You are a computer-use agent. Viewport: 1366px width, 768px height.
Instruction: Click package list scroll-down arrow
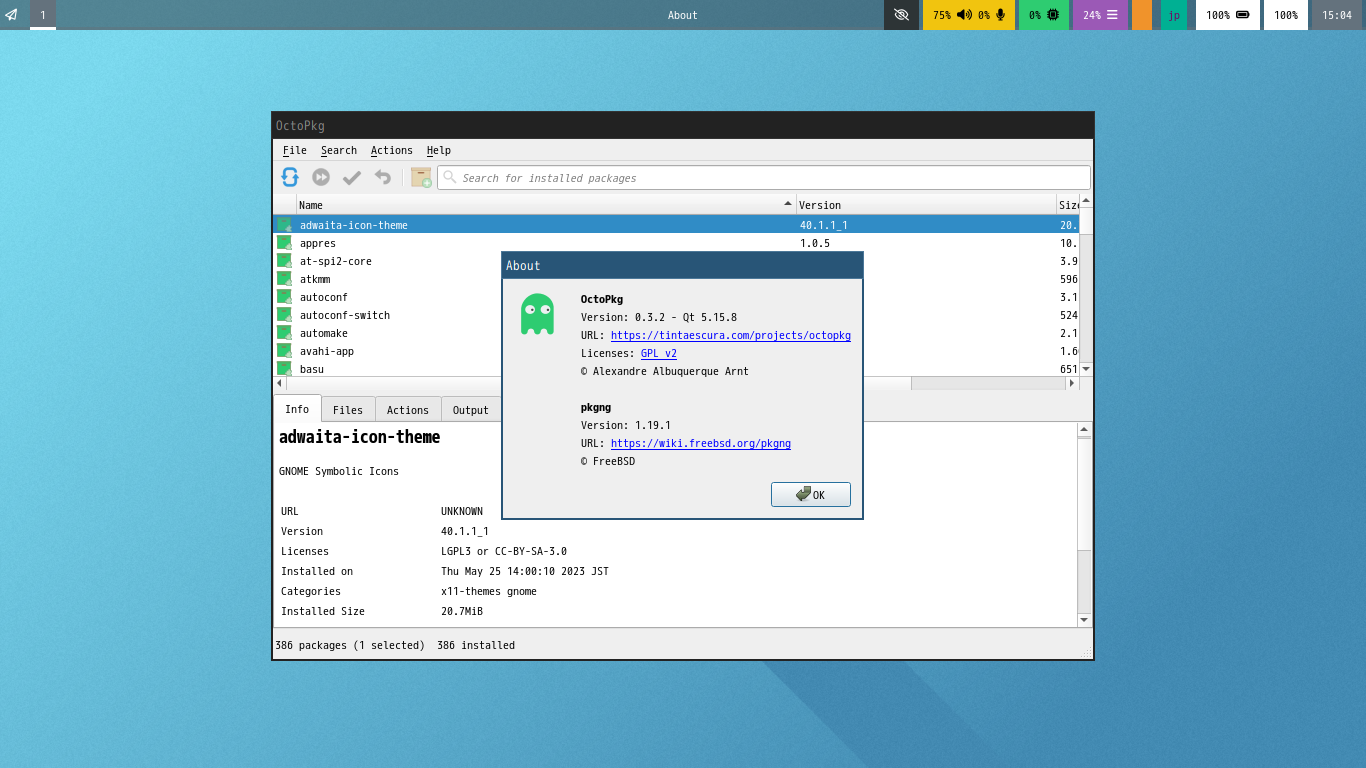pos(1086,369)
